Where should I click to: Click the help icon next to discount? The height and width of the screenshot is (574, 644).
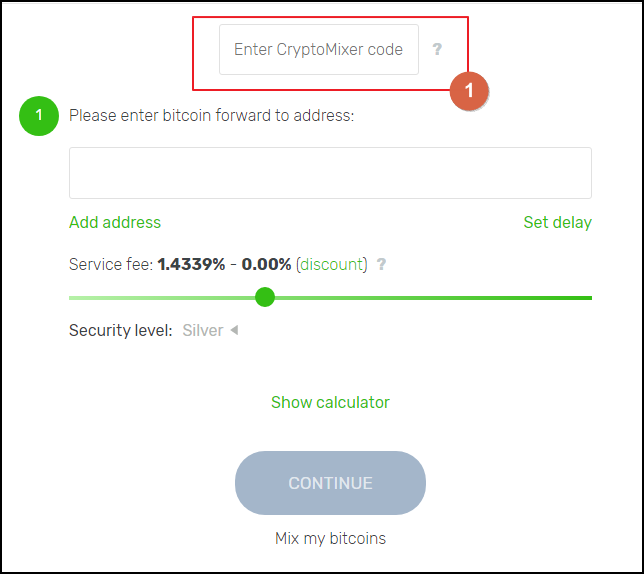point(381,265)
